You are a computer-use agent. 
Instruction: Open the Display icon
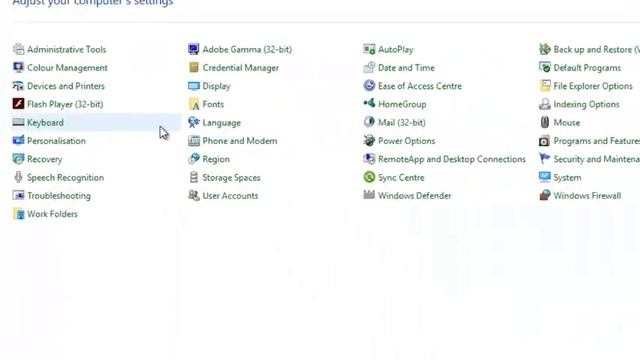[193, 86]
